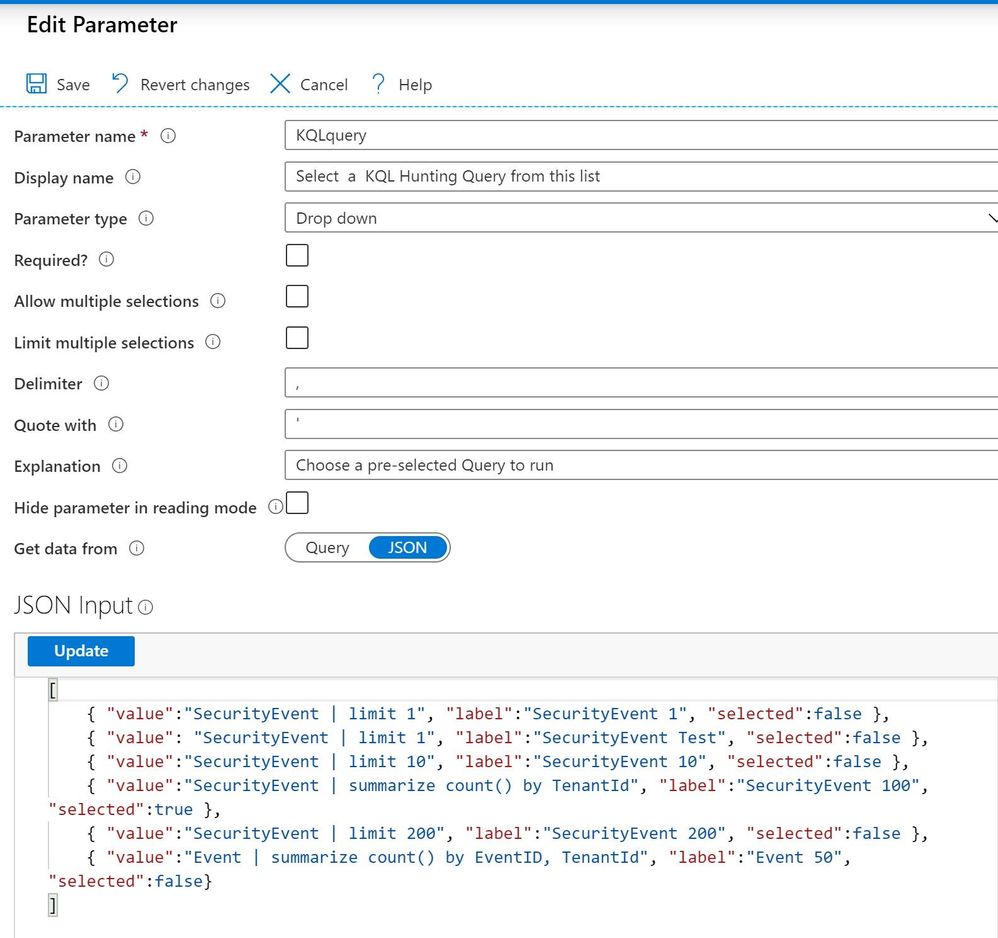Click the Revert changes undo arrow icon
This screenshot has height=938, width=998.
(x=120, y=83)
